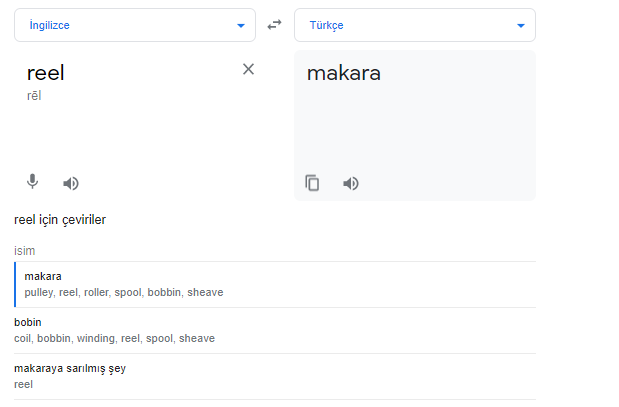Copy the translation 'makara' to clipboard
The height and width of the screenshot is (407, 619).
click(x=312, y=183)
